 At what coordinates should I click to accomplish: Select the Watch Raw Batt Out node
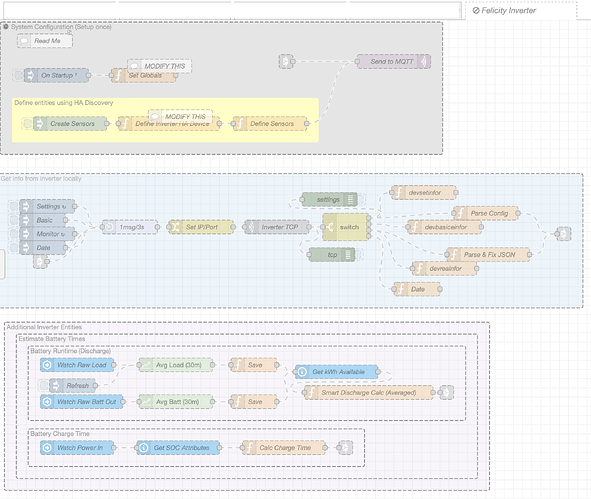pos(82,402)
